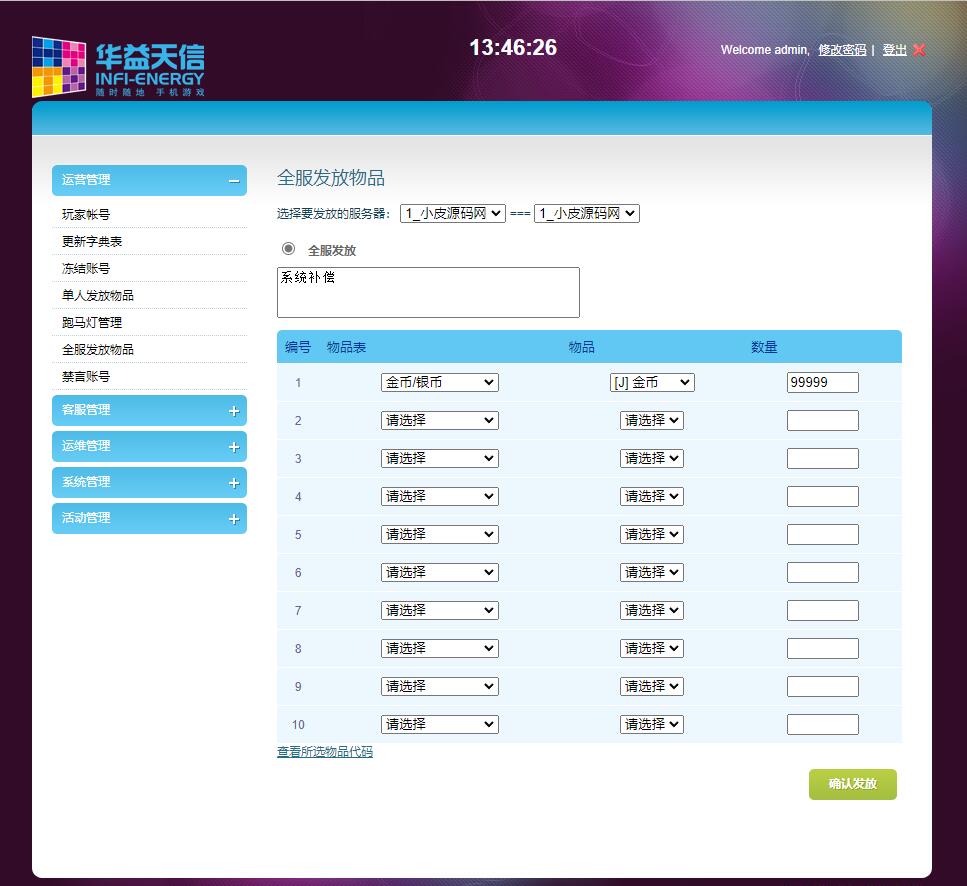The width and height of the screenshot is (967, 886).
Task: Click the plus icon on 活动管理
Action: pos(233,518)
